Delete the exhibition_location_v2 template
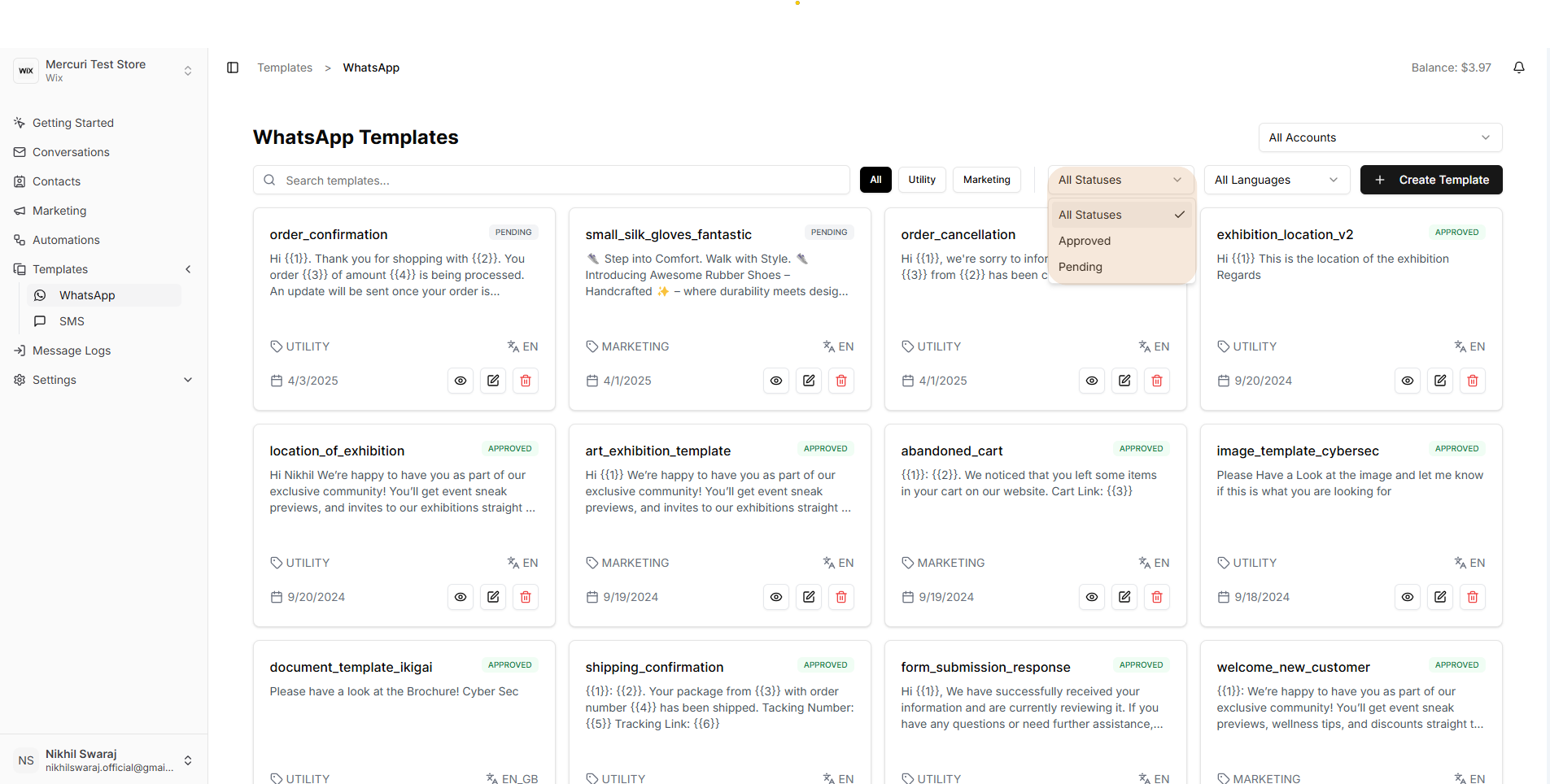Image resolution: width=1550 pixels, height=784 pixels. point(1473,381)
